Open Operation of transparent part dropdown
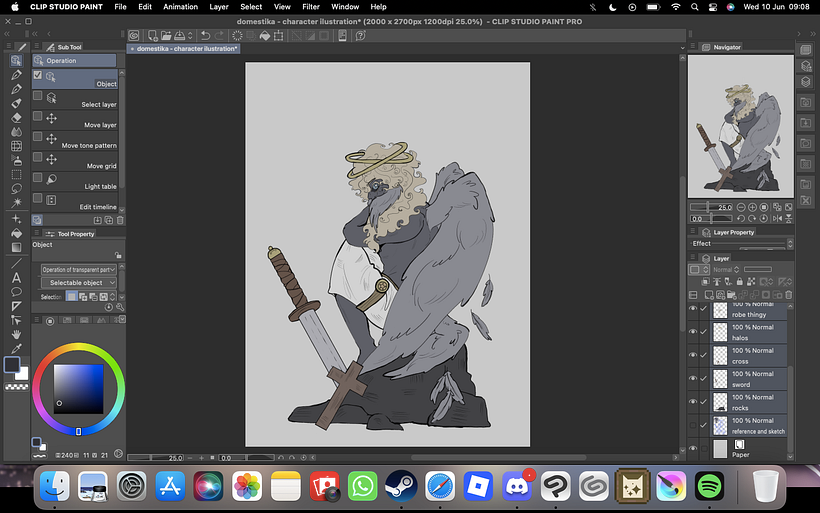Screen dimensions: 820x513 pyautogui.click(x=78, y=270)
